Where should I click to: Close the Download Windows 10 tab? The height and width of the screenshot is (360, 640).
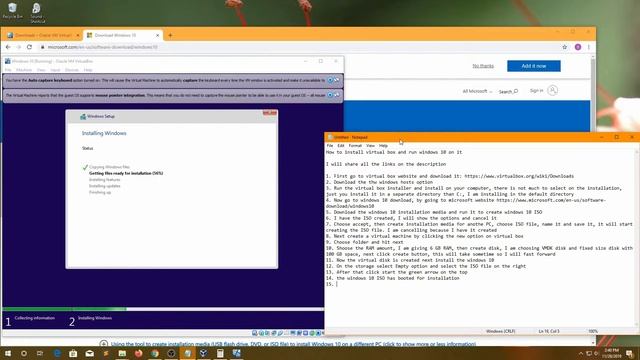[158, 36]
